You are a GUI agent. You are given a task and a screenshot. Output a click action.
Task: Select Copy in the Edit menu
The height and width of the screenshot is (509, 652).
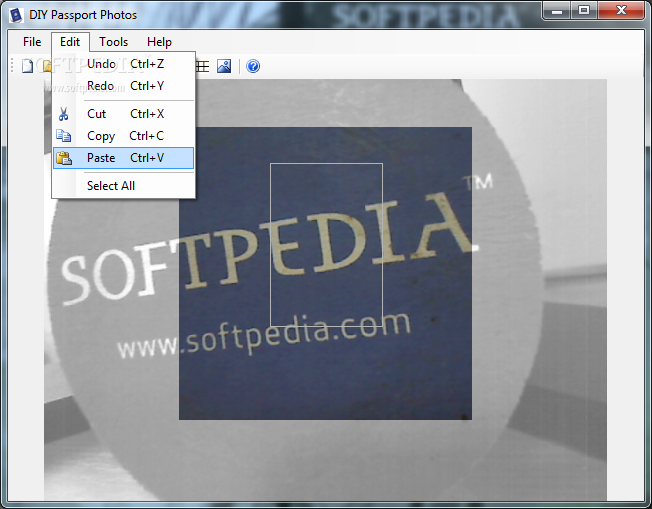click(123, 136)
